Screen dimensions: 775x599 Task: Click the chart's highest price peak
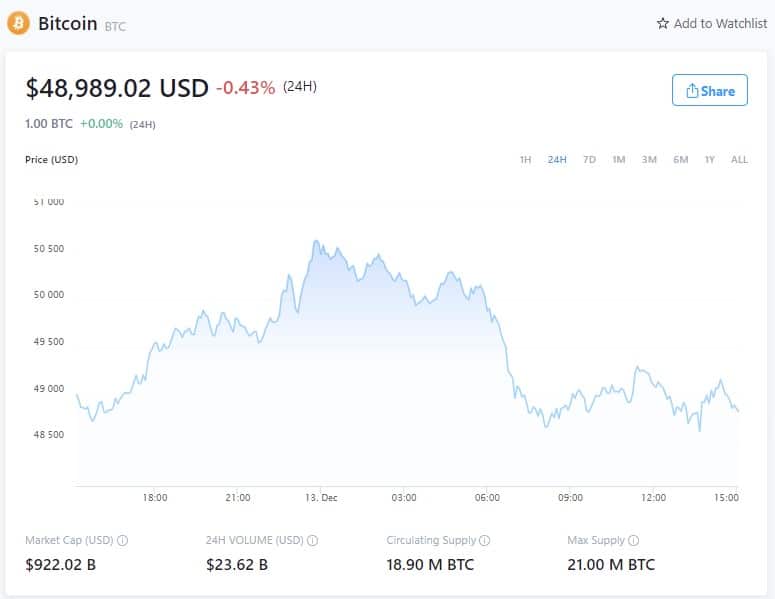(315, 241)
